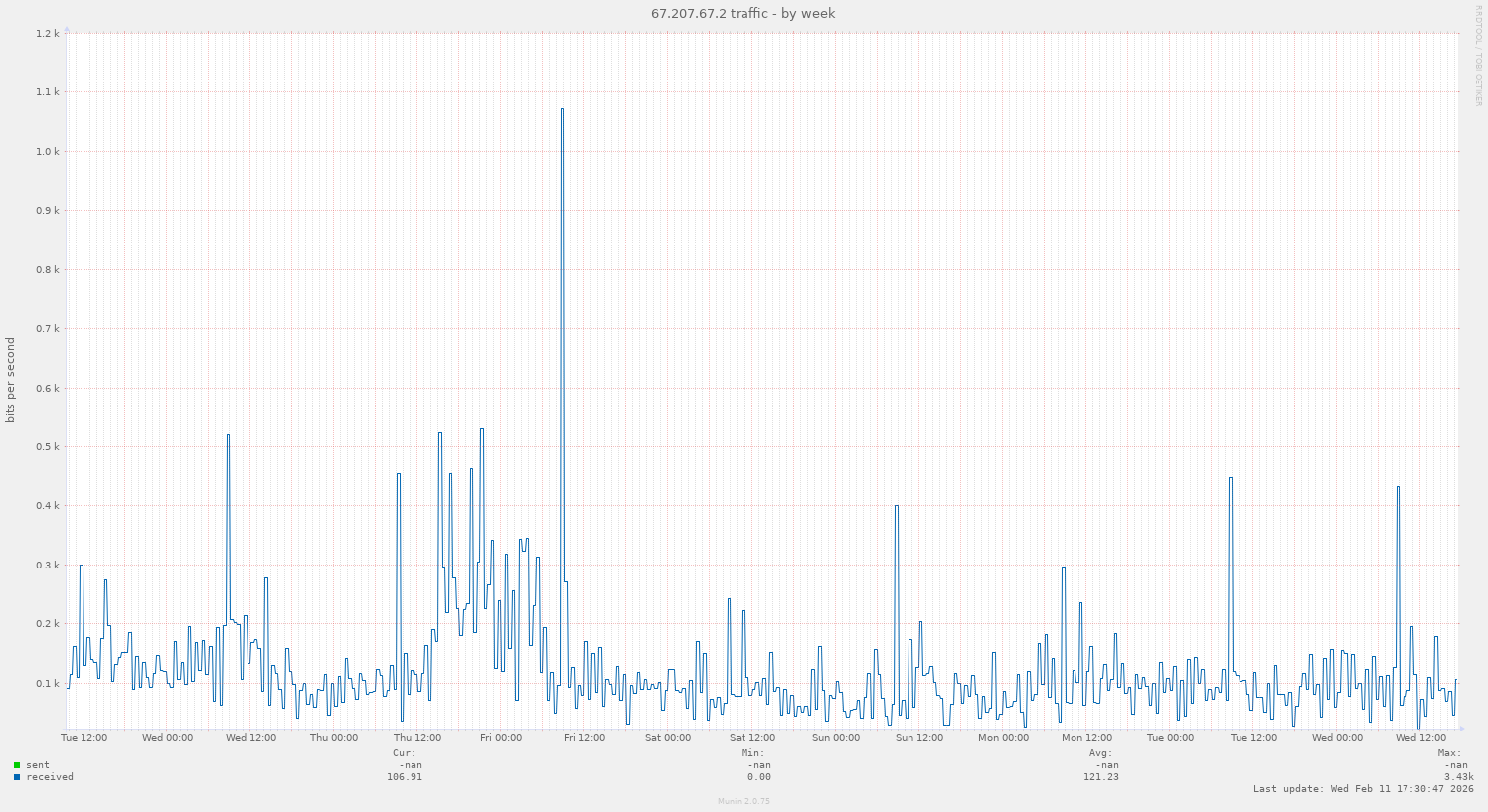Viewport: 1488px width, 812px height.
Task: Click the spike above Sun 12:00 label
Action: click(896, 507)
